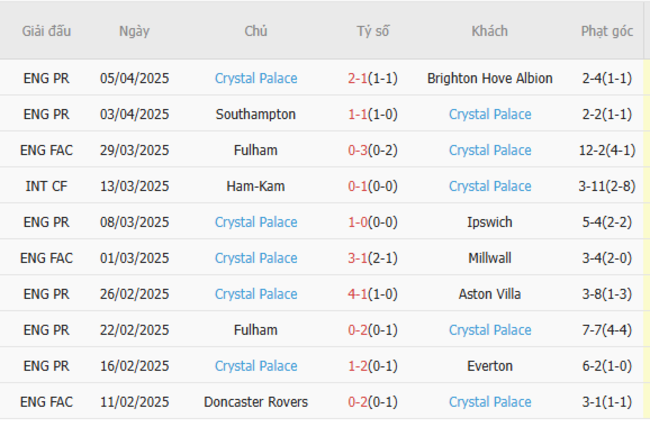Click Doncaster Rovers team name

click(x=256, y=402)
